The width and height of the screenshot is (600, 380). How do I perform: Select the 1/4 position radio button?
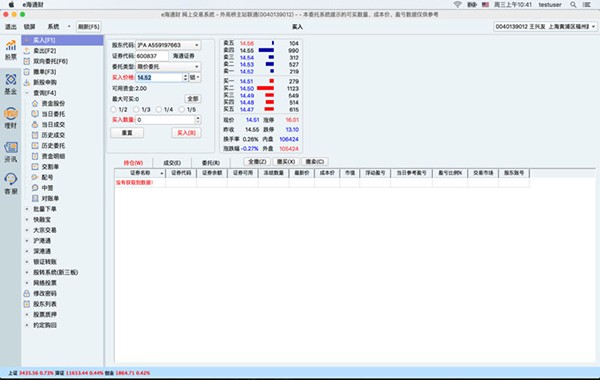click(159, 109)
